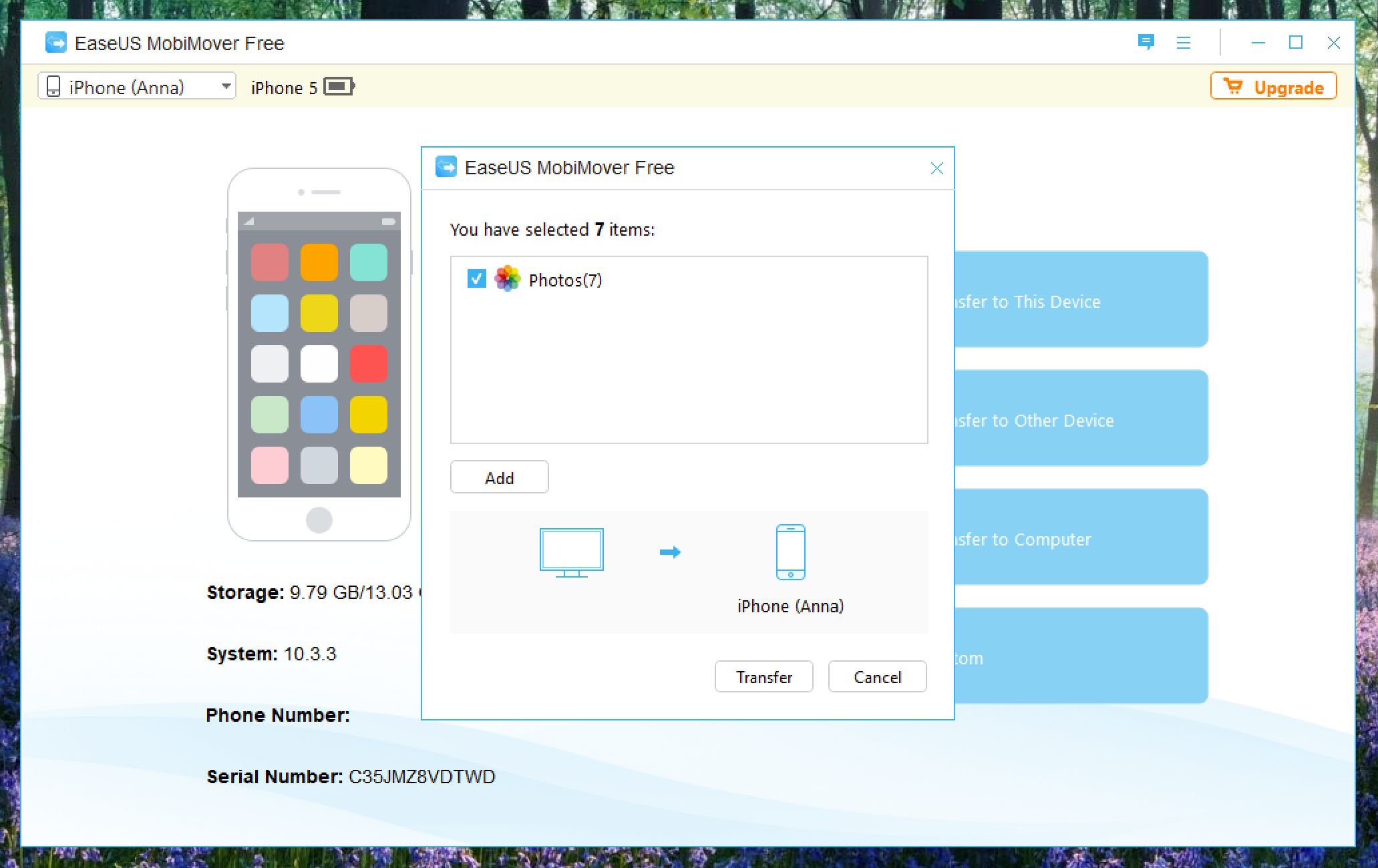Click the dropdown arrow next to iPhone (Anna)
This screenshot has height=868, width=1378.
pyautogui.click(x=226, y=87)
